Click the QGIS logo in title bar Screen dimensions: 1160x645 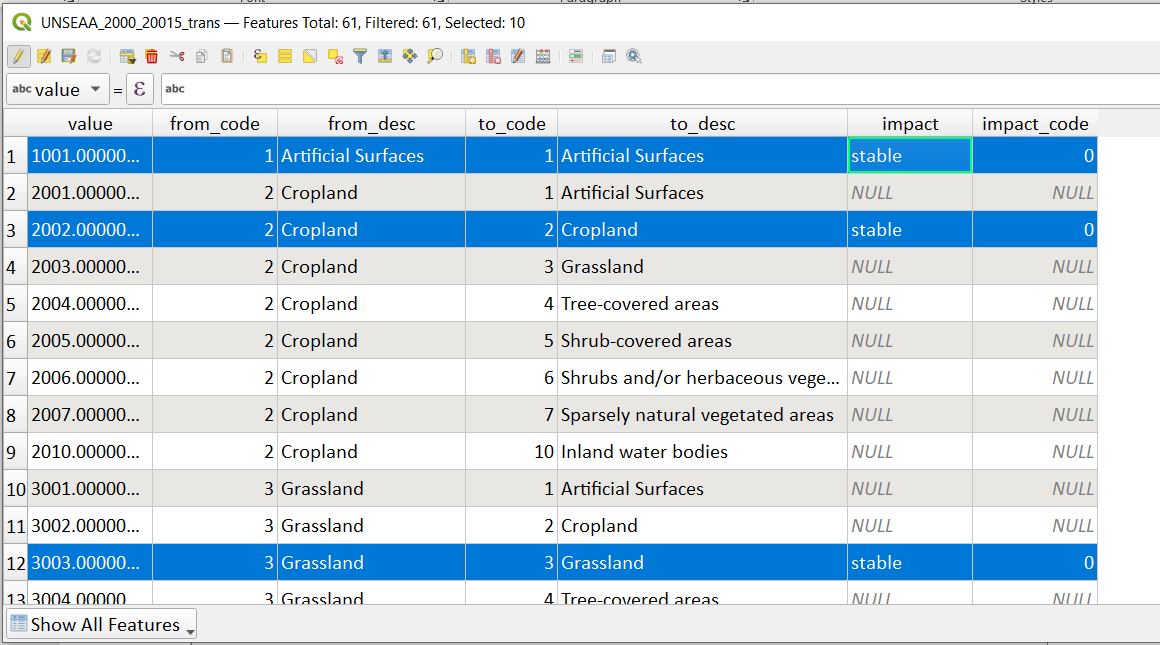click(x=22, y=22)
